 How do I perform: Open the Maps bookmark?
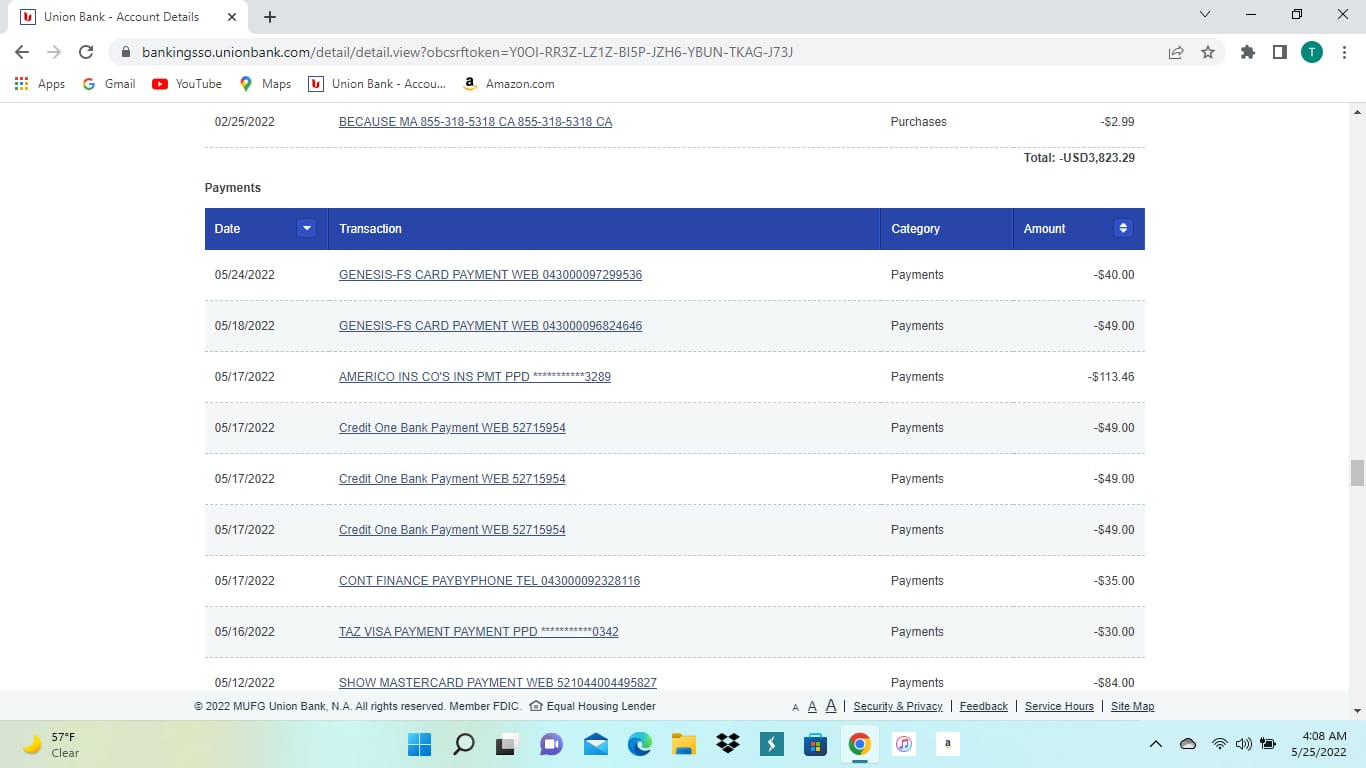[x=265, y=84]
